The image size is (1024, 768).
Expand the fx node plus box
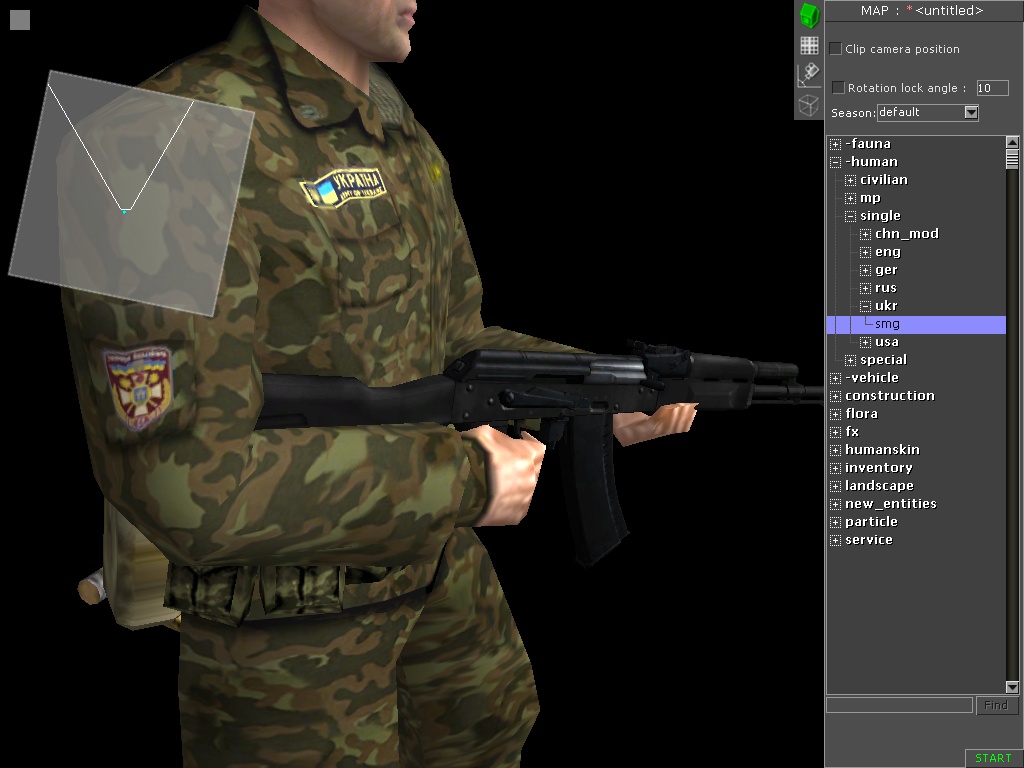(x=835, y=432)
